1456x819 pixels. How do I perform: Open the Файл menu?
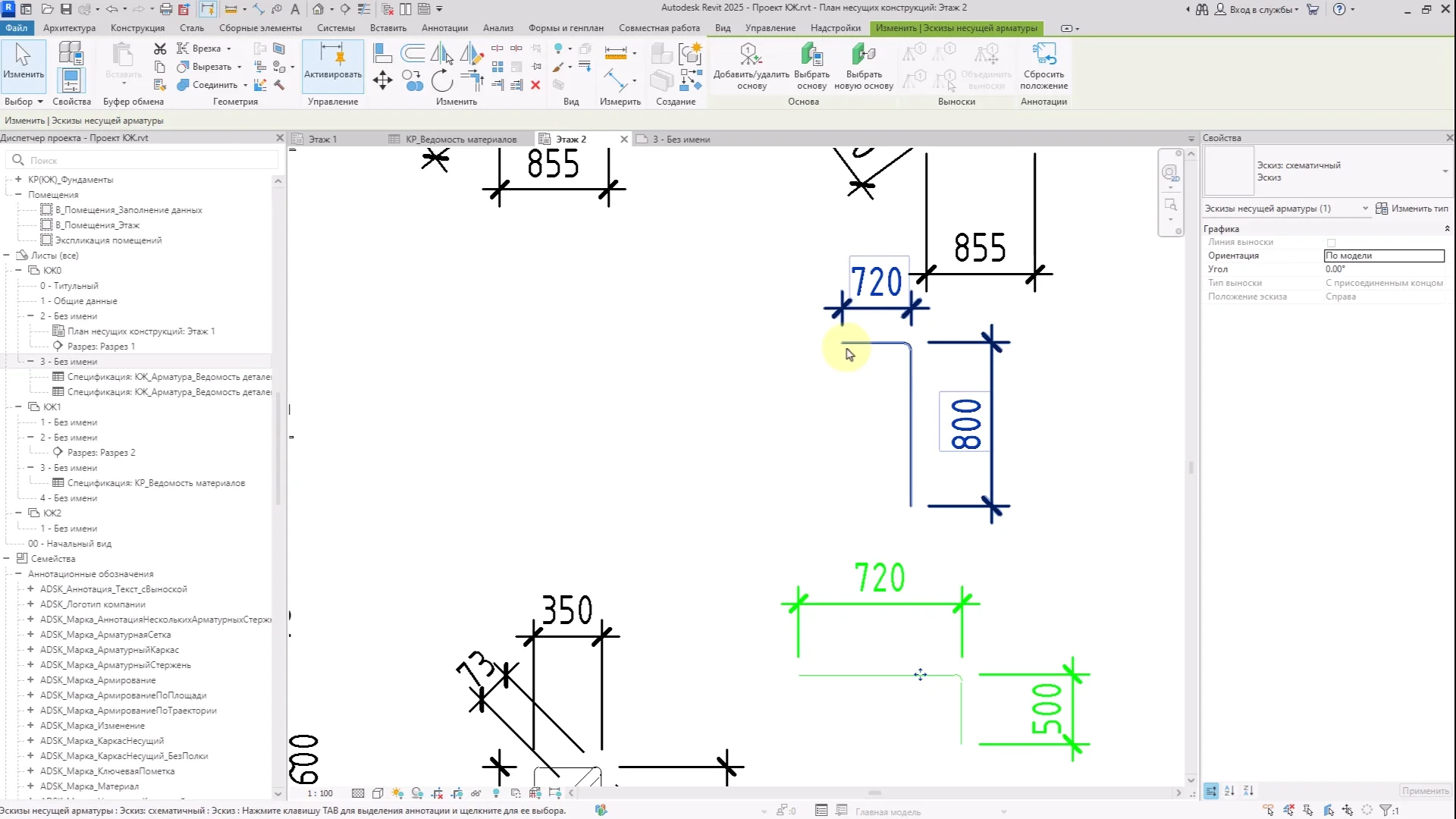(x=16, y=28)
